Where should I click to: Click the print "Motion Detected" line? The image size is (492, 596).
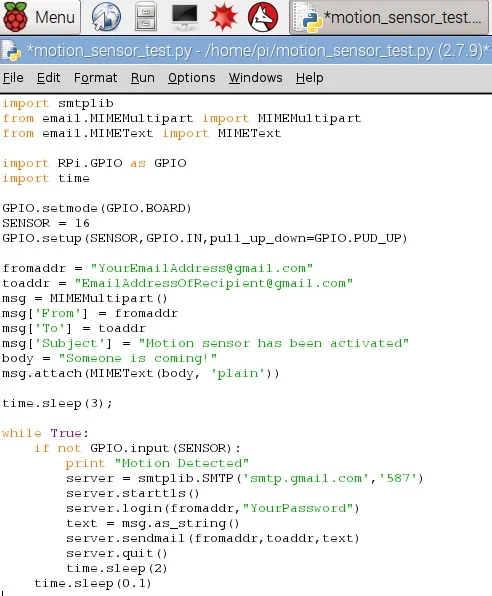[157, 463]
